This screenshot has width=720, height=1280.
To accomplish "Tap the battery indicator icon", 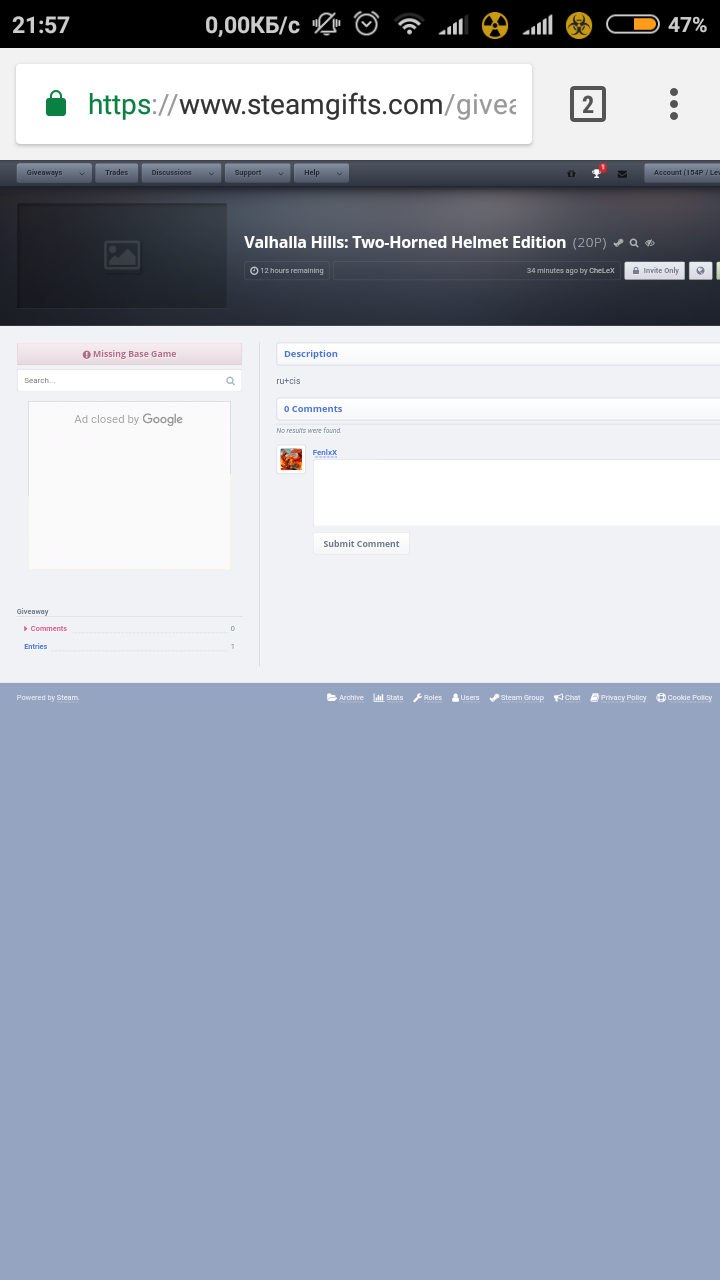I will pos(633,24).
